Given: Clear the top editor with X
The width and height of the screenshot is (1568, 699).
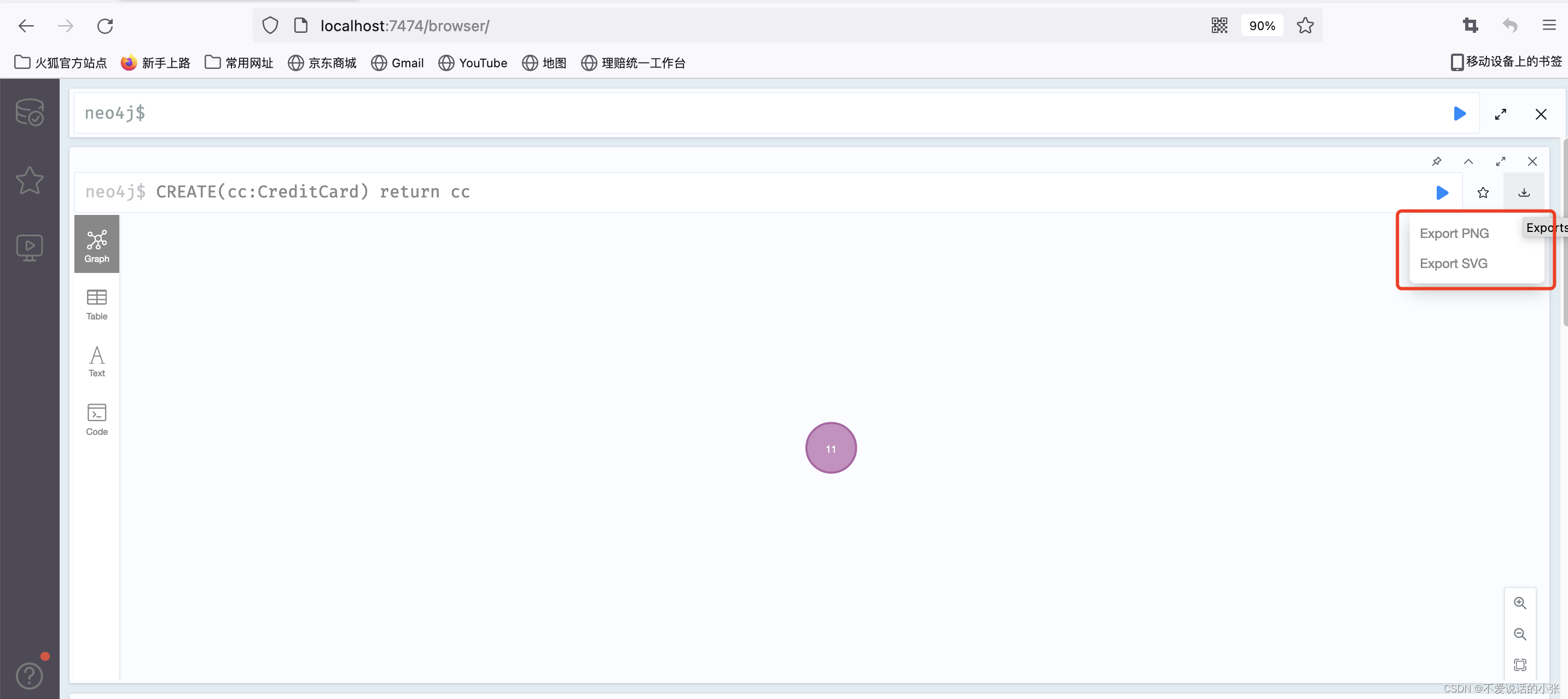Looking at the screenshot, I should [1541, 114].
